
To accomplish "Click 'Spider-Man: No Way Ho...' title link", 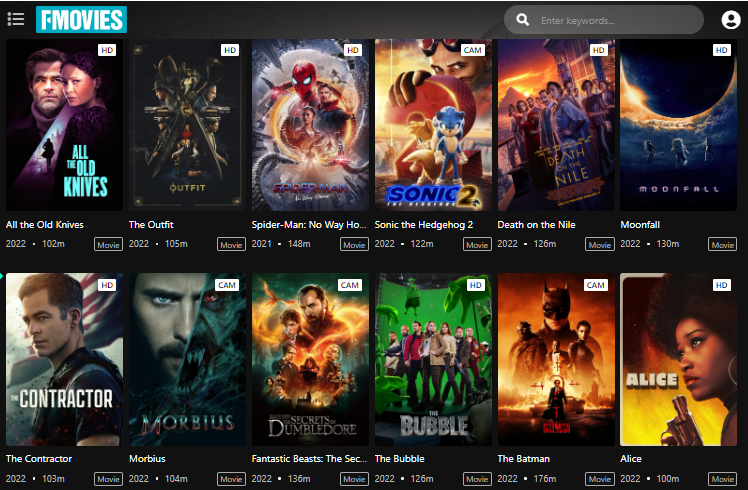I will click(x=309, y=225).
